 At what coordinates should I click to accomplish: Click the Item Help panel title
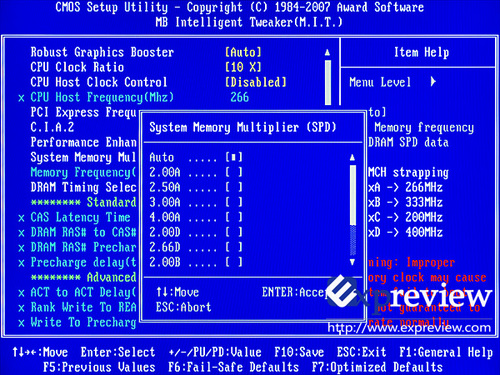click(x=421, y=52)
